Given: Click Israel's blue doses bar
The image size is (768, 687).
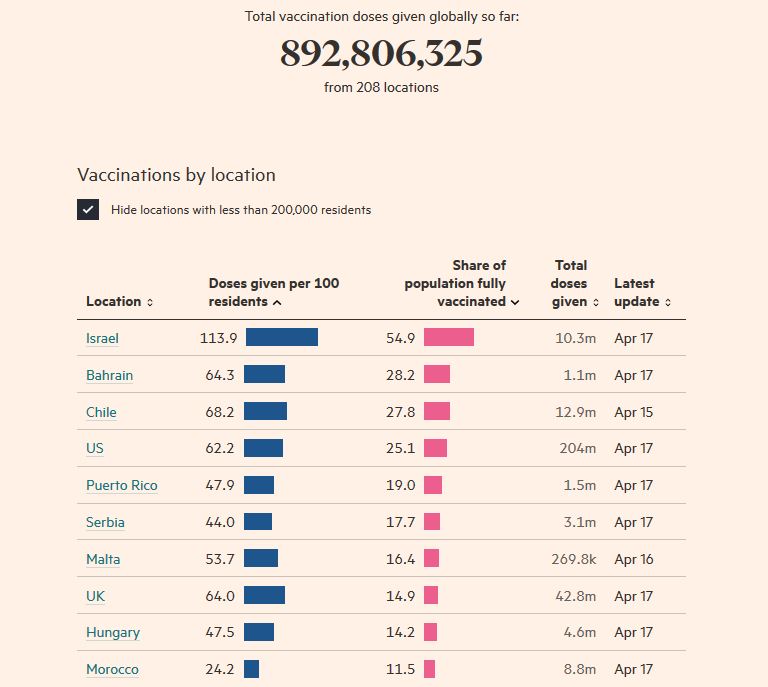Looking at the screenshot, I should pyautogui.click(x=281, y=338).
